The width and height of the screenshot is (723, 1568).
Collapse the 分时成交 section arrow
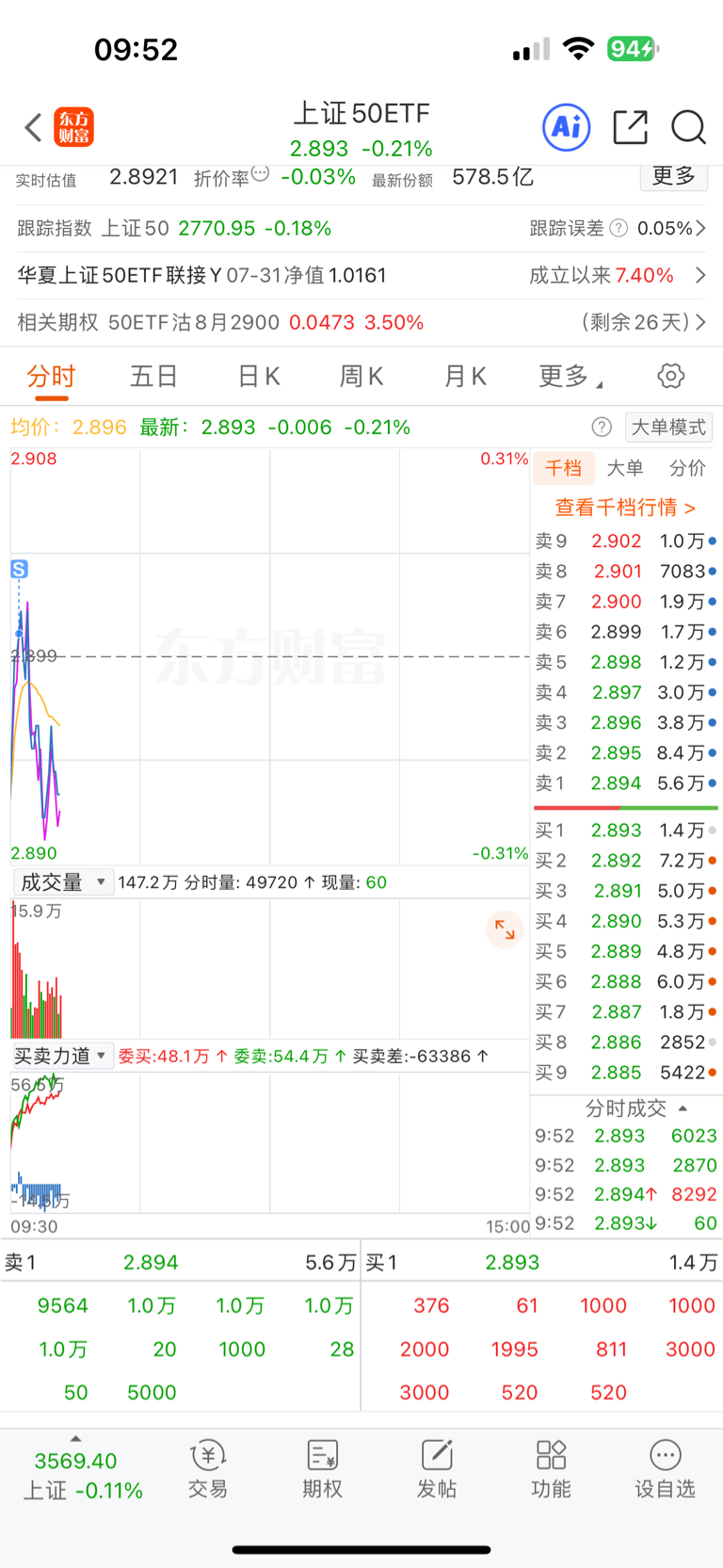click(683, 1108)
